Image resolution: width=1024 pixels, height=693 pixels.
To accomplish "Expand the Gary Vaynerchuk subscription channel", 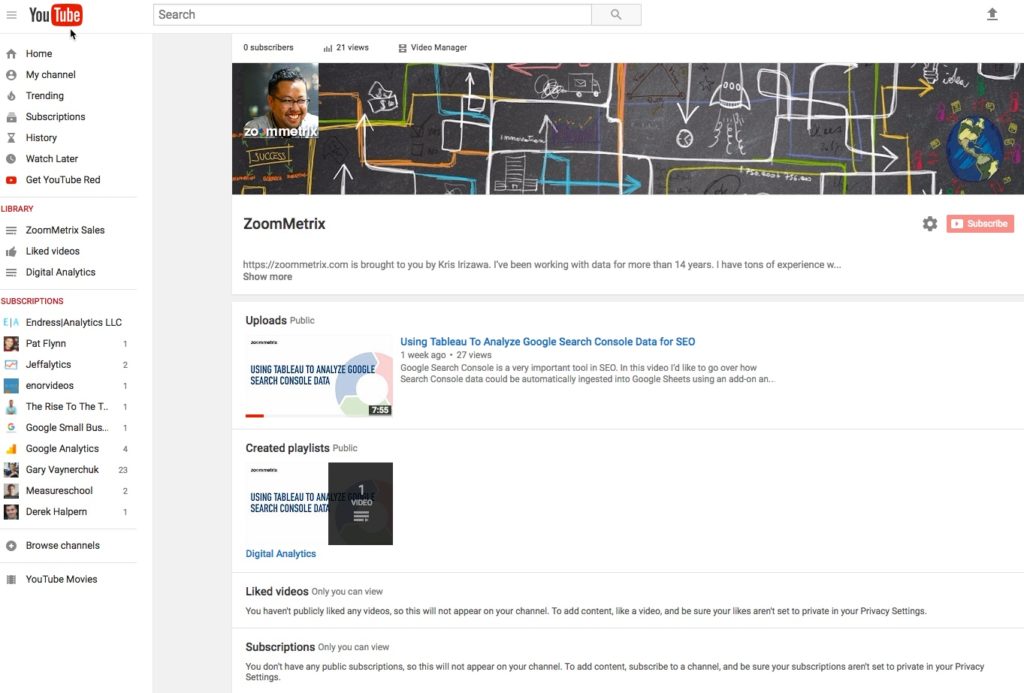I will click(x=65, y=469).
